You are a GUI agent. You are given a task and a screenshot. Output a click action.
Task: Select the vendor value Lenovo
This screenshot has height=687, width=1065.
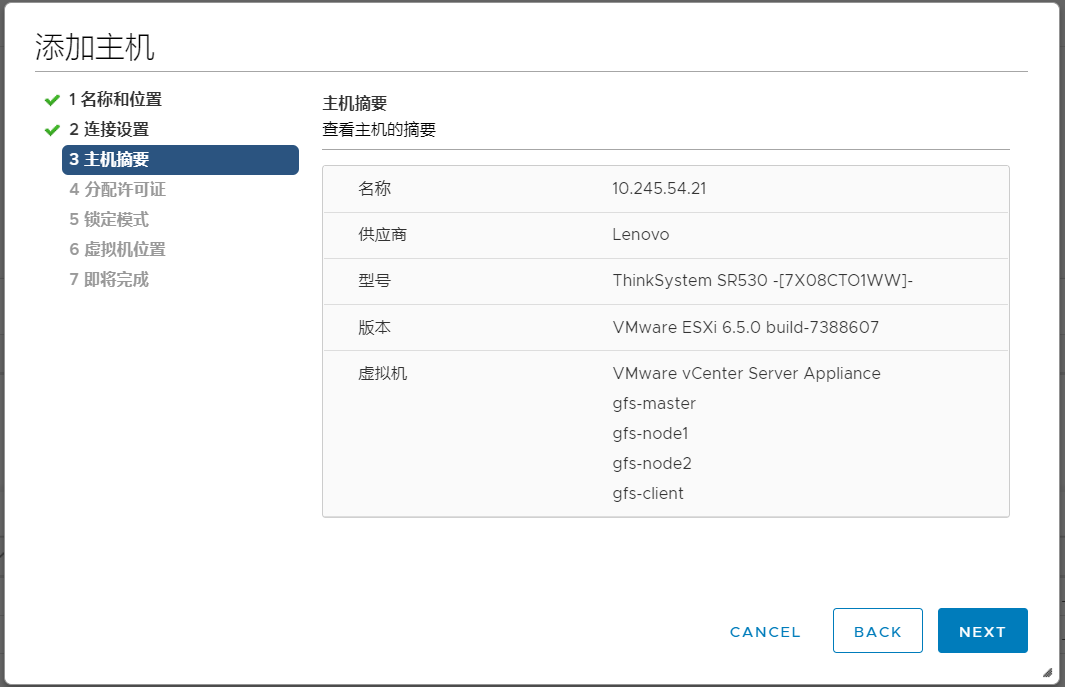(640, 234)
